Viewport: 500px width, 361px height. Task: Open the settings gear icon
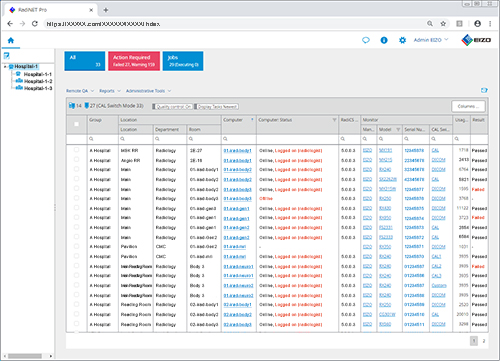[402, 40]
